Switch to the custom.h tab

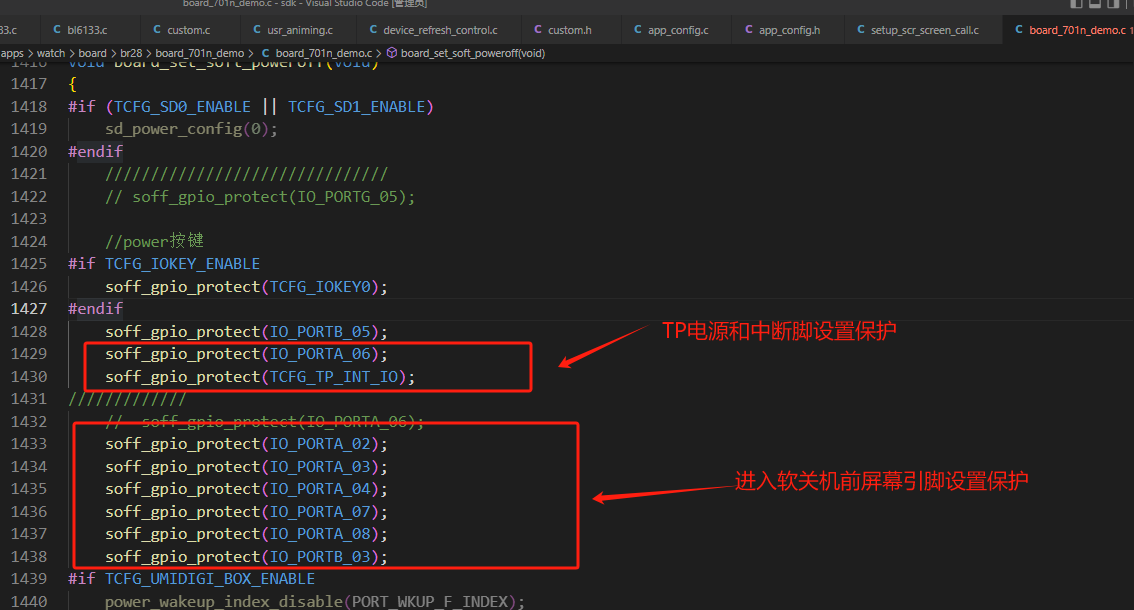pos(569,30)
